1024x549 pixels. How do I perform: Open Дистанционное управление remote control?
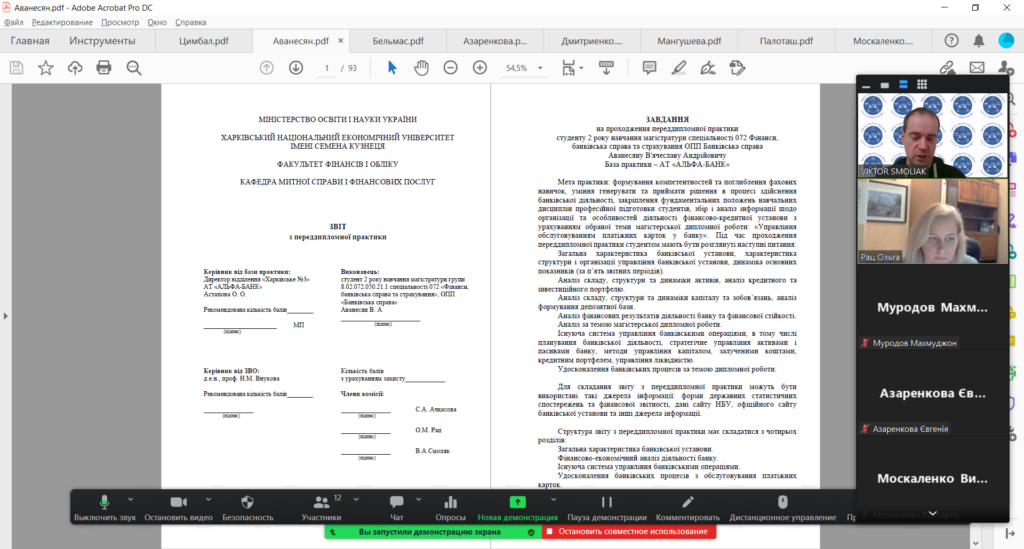[x=782, y=508]
